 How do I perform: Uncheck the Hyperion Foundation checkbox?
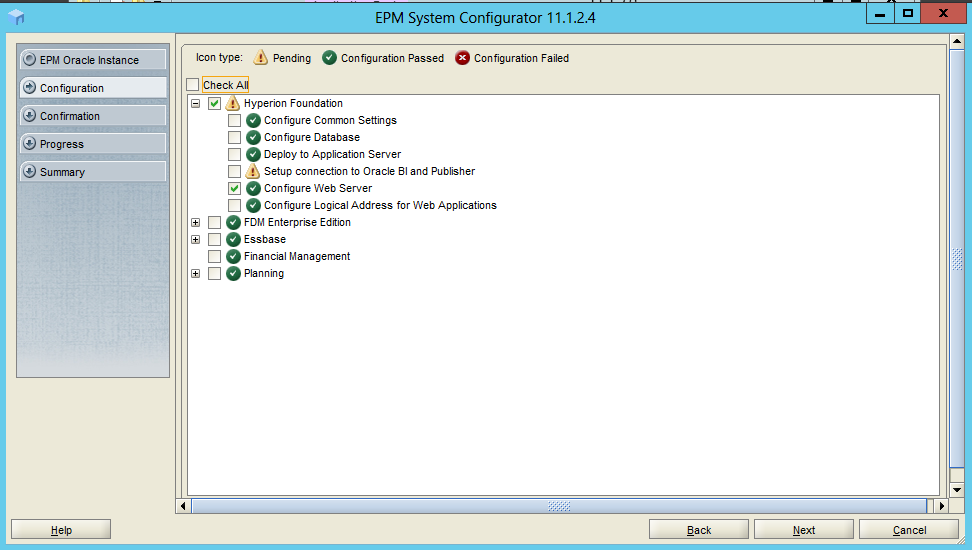point(214,104)
